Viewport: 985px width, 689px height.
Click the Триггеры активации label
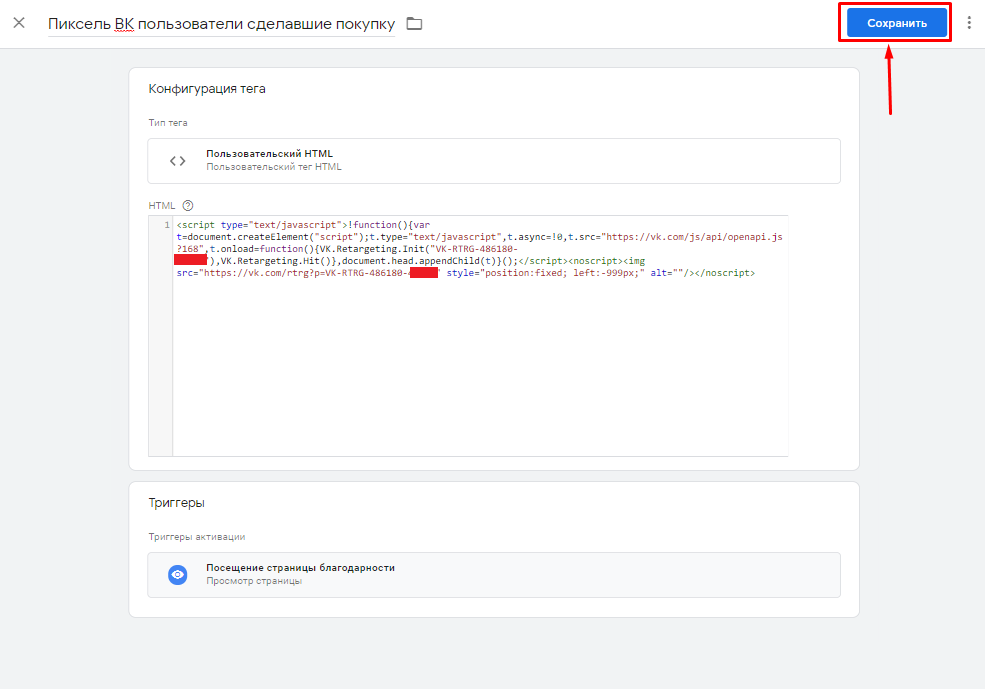pos(197,537)
